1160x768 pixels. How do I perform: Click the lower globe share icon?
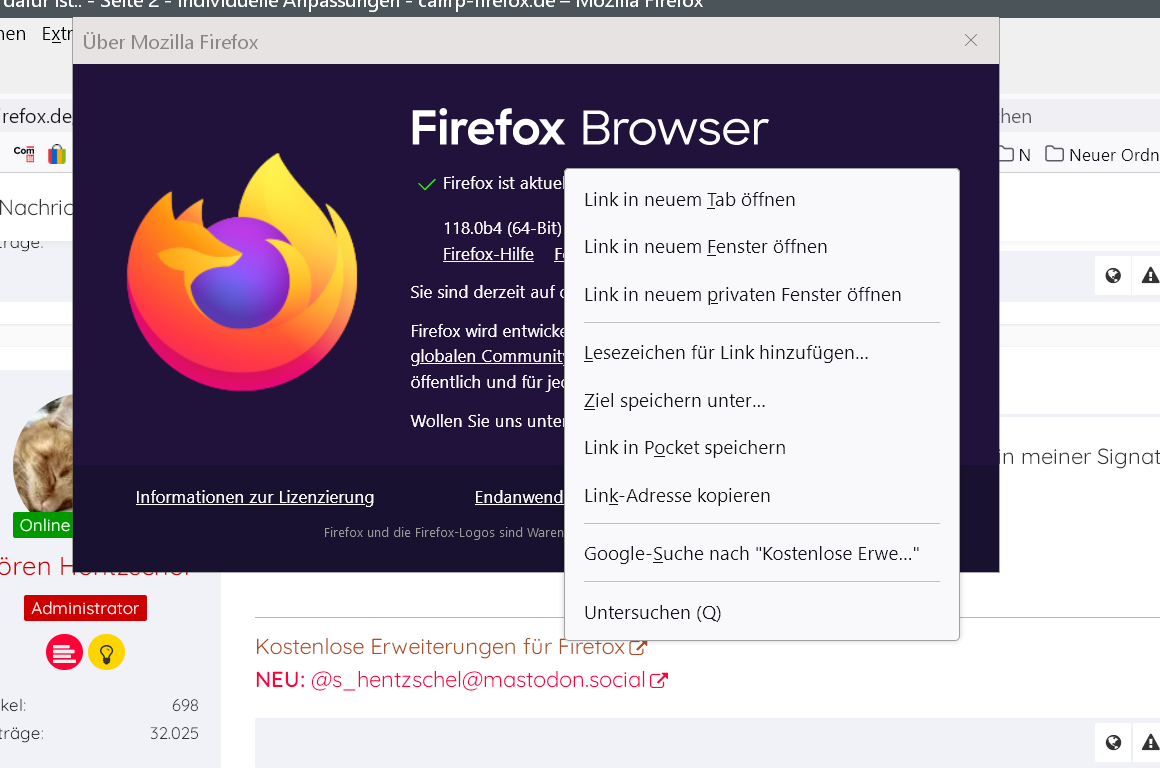(1113, 742)
